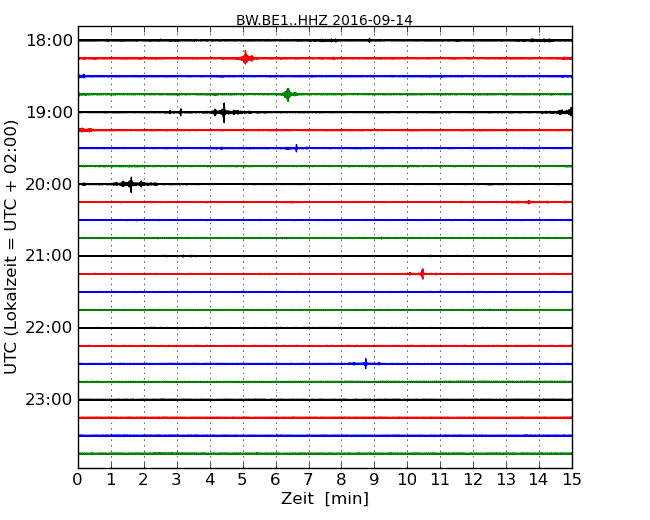Screen dimensions: 650x520
Task: Pick the blue spike after 19:00 near minute 6.5
Action: click(x=296, y=148)
